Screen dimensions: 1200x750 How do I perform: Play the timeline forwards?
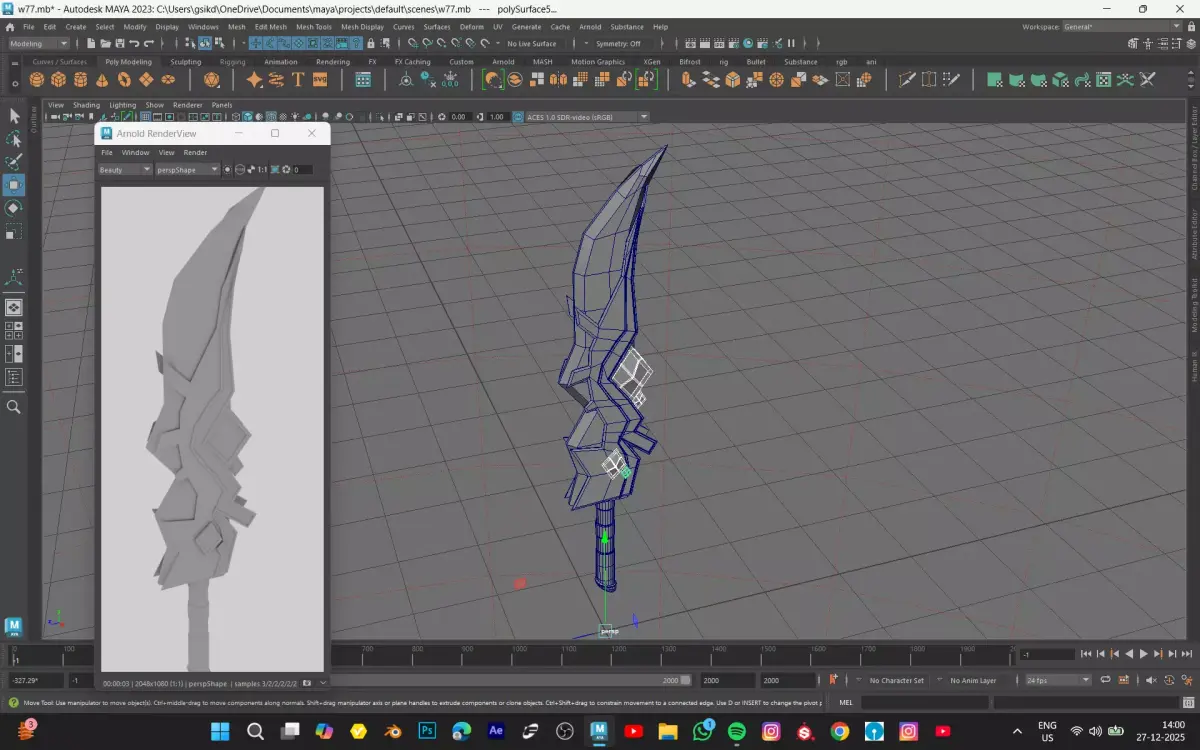[x=1144, y=654]
